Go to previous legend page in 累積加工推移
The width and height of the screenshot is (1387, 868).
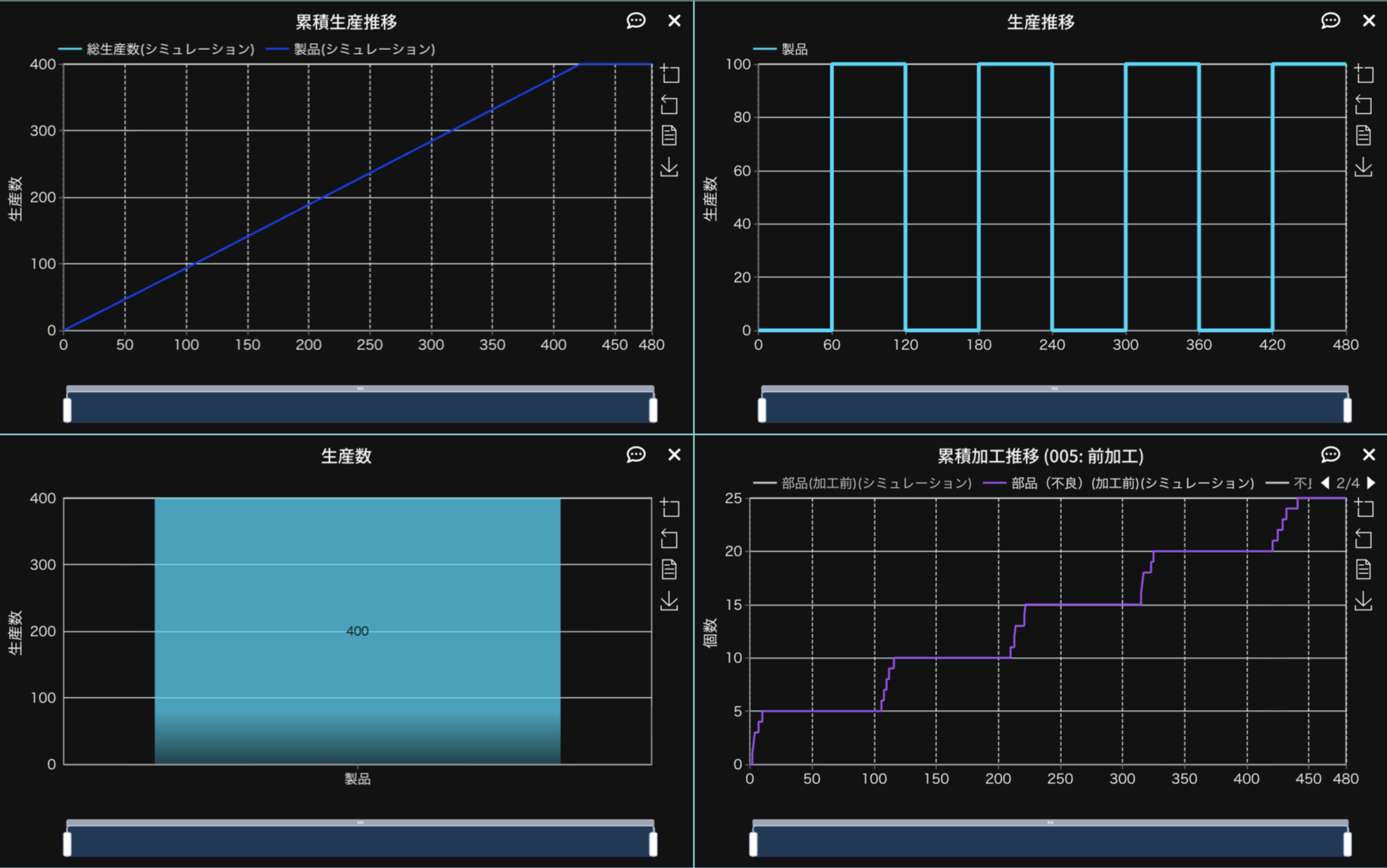point(1325,482)
